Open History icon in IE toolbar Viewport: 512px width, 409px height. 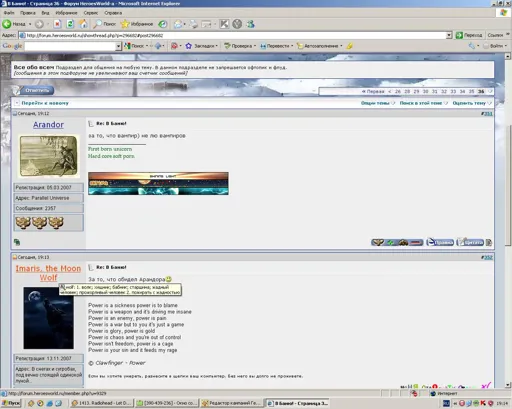pyautogui.click(x=163, y=24)
